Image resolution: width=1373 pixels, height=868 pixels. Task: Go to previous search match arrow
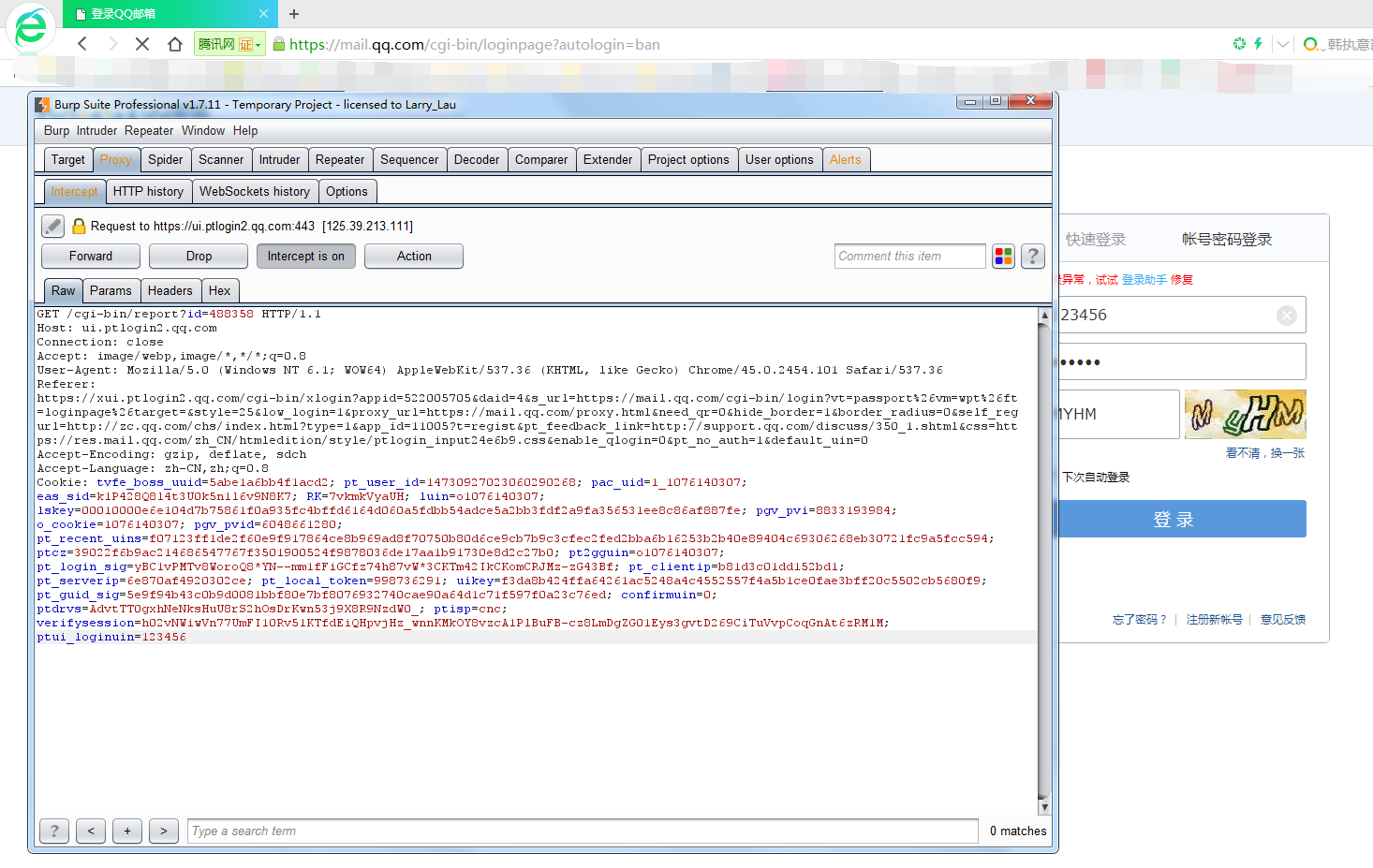(91, 831)
